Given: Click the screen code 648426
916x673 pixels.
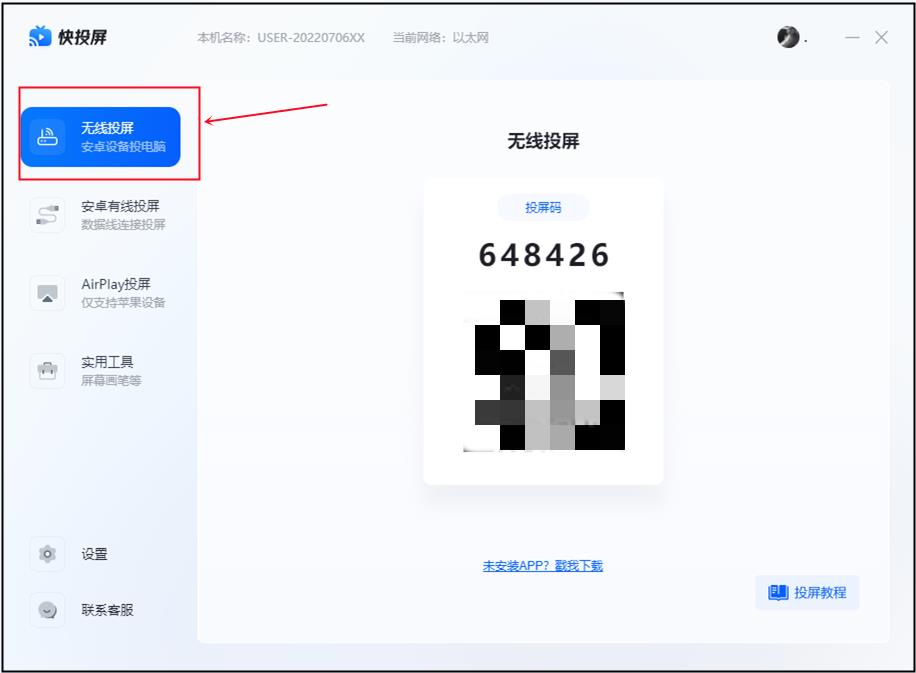Looking at the screenshot, I should click(544, 255).
